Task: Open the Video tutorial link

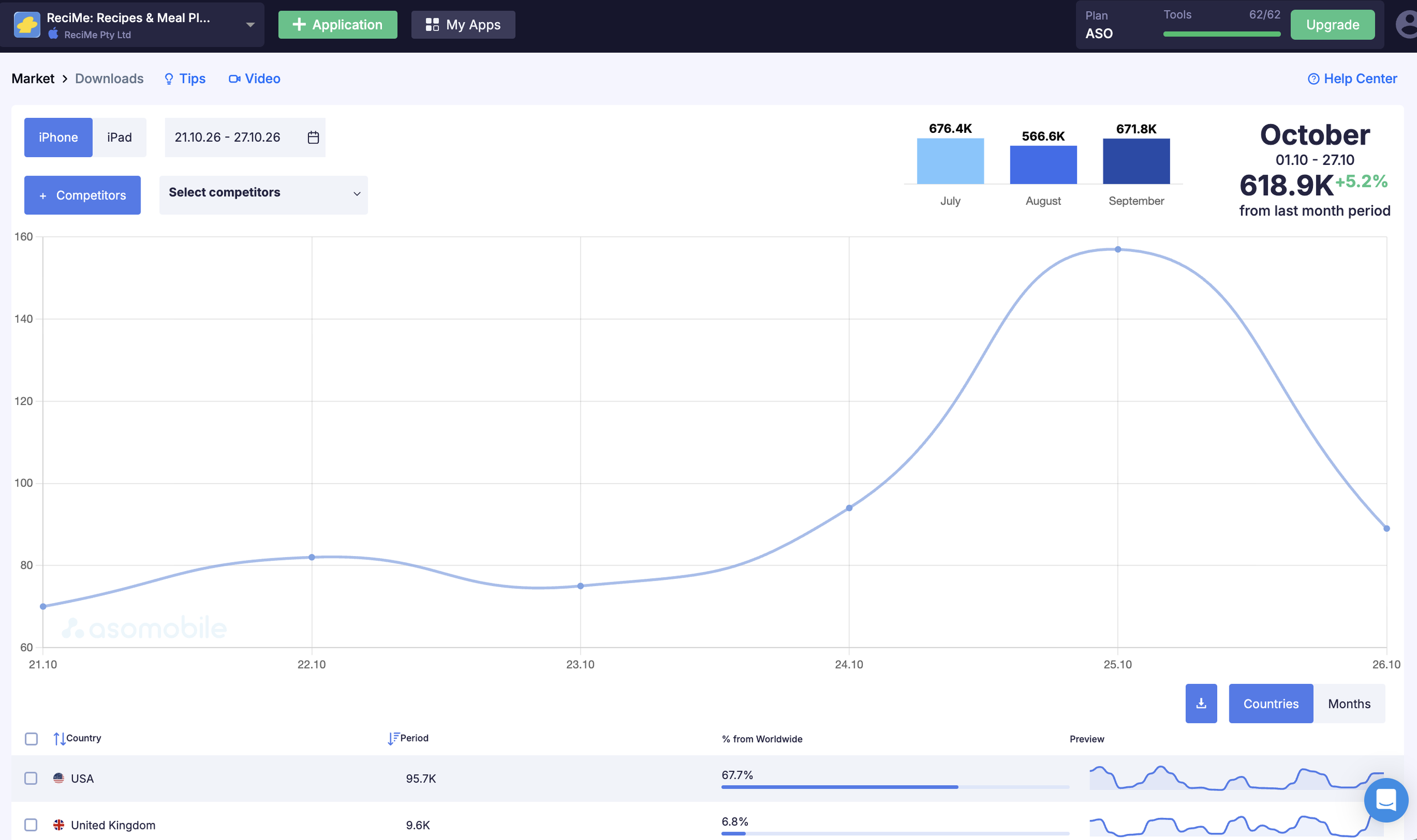Action: pos(254,79)
